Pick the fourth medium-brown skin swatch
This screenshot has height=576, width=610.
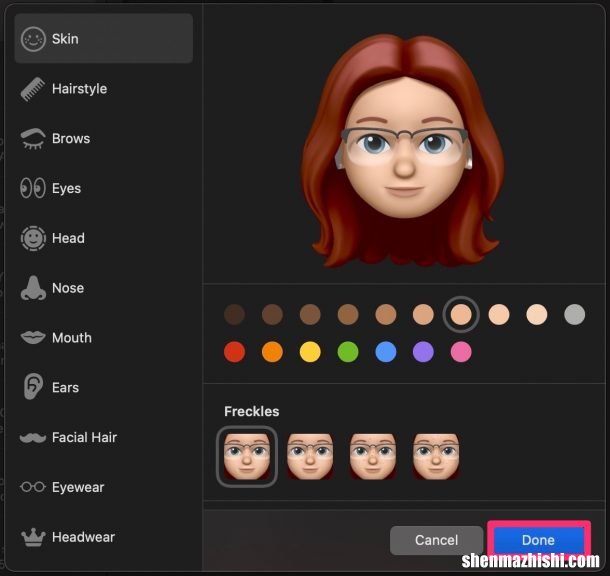[348, 314]
